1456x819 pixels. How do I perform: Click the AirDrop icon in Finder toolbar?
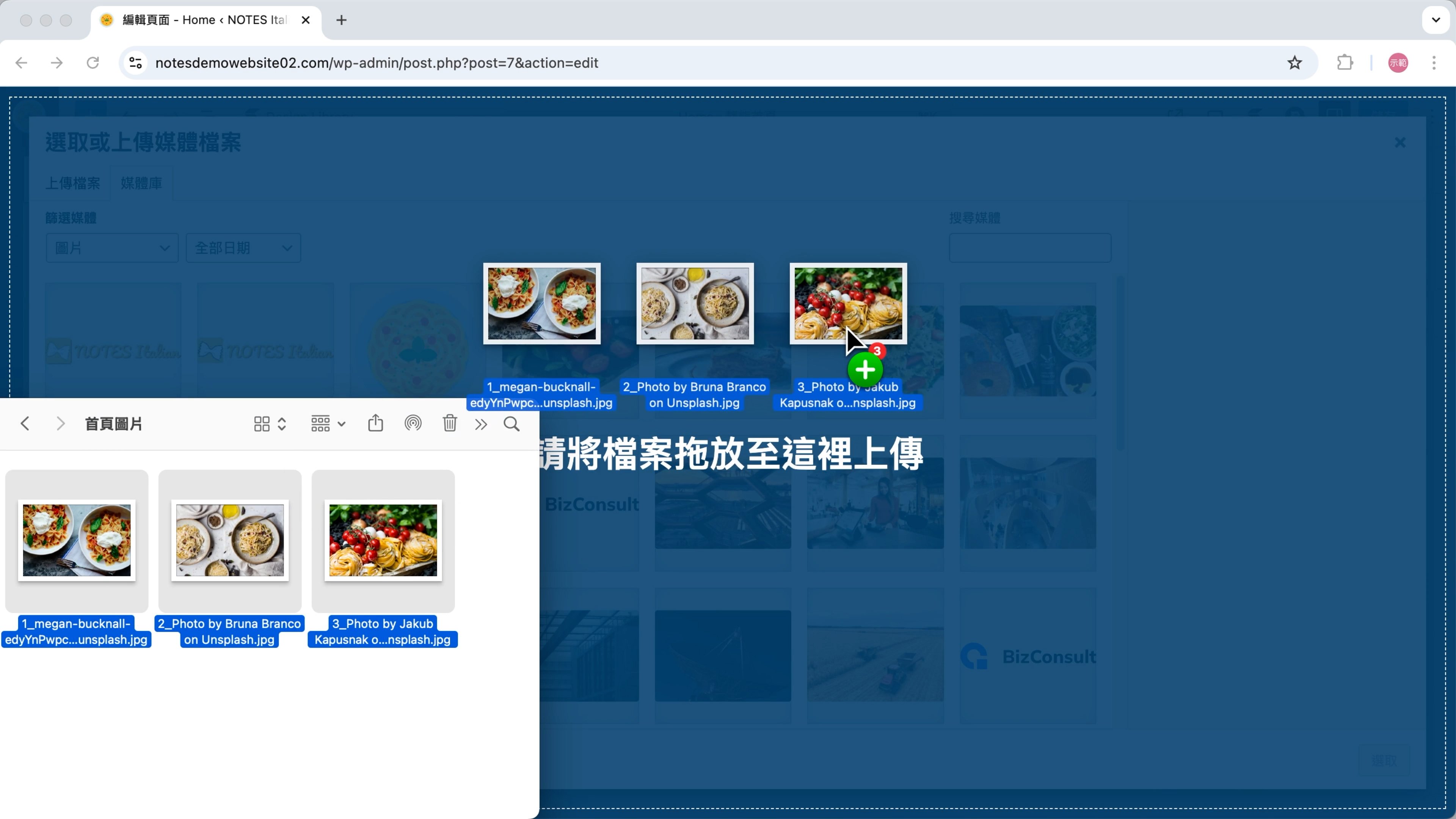(413, 424)
